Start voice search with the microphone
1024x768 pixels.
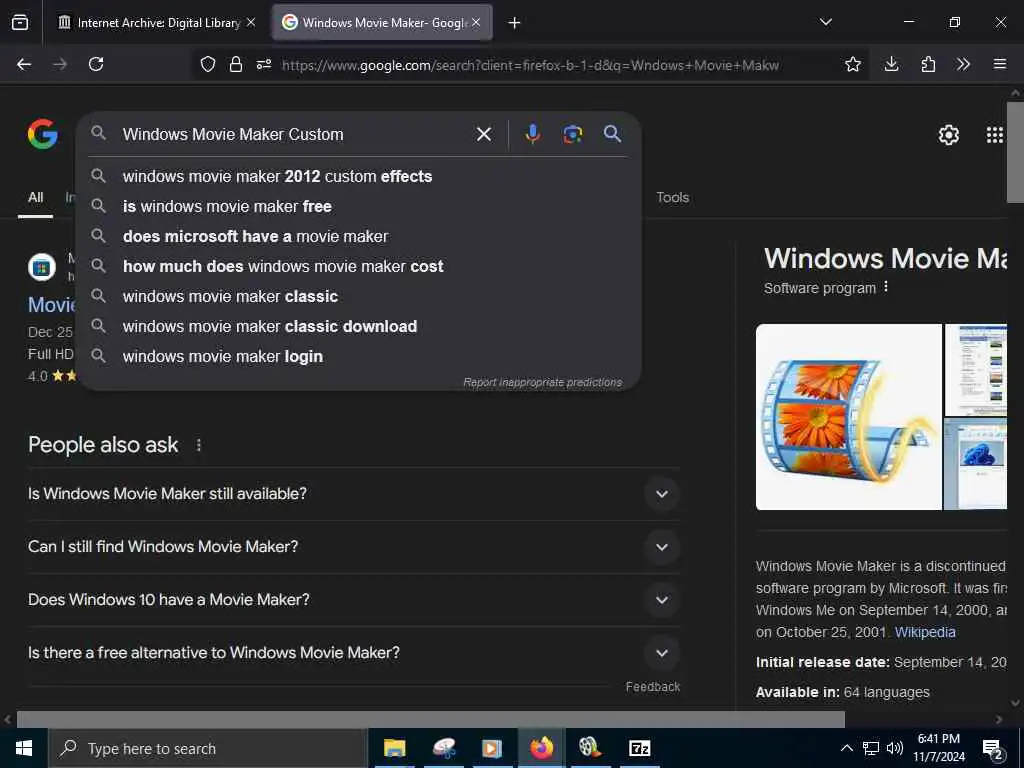click(x=533, y=134)
